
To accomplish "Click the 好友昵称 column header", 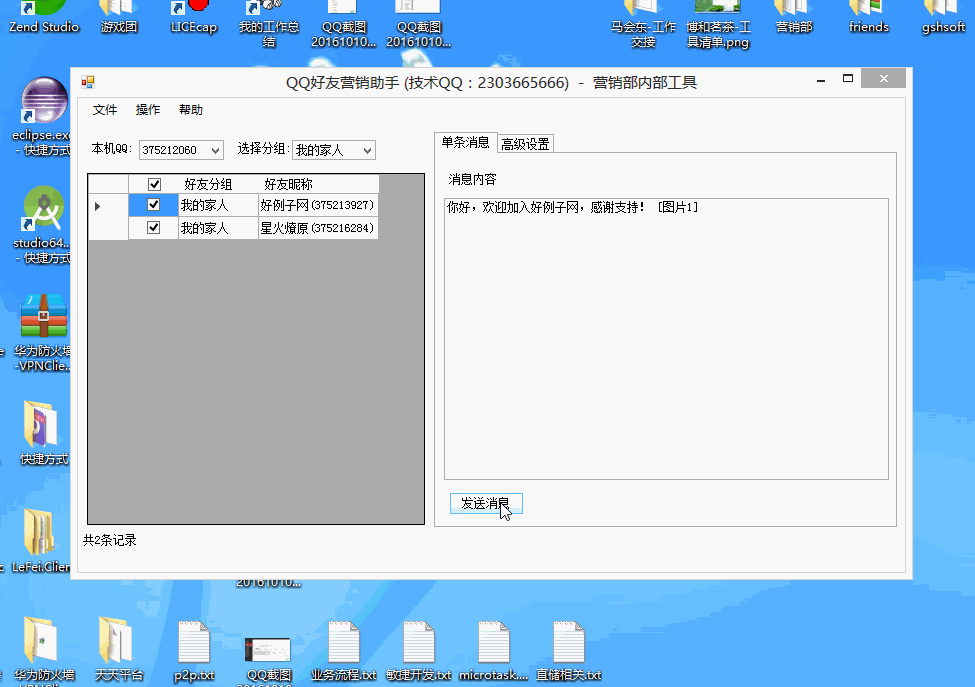I will point(318,184).
